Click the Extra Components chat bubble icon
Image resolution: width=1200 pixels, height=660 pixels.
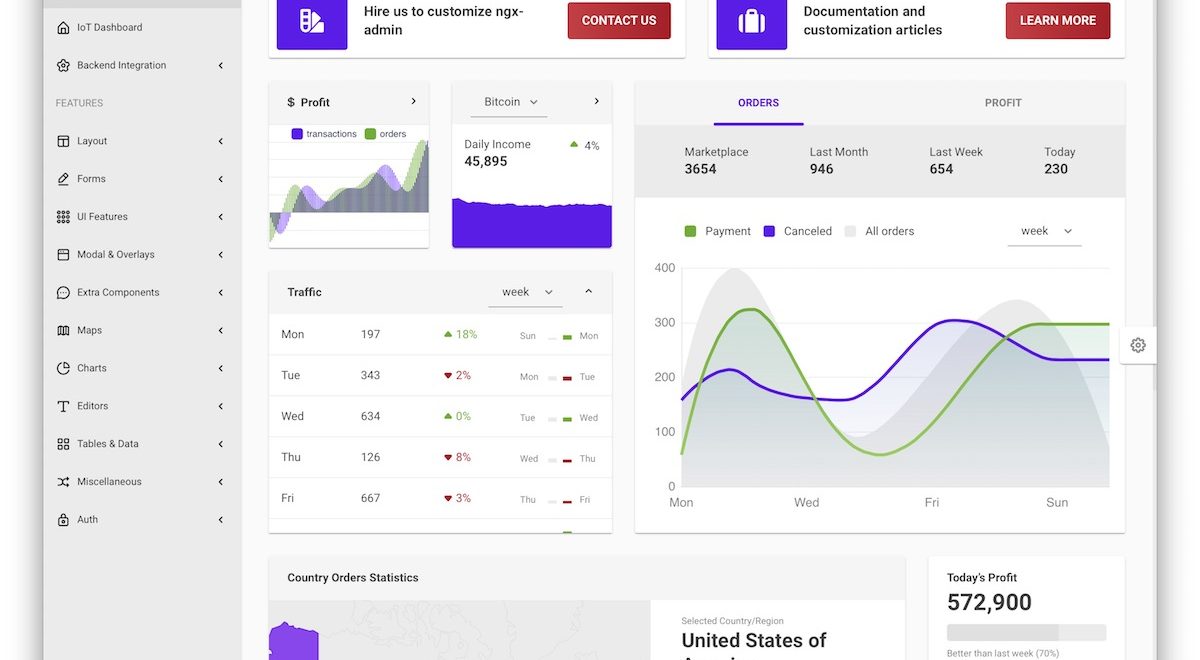[x=63, y=293]
